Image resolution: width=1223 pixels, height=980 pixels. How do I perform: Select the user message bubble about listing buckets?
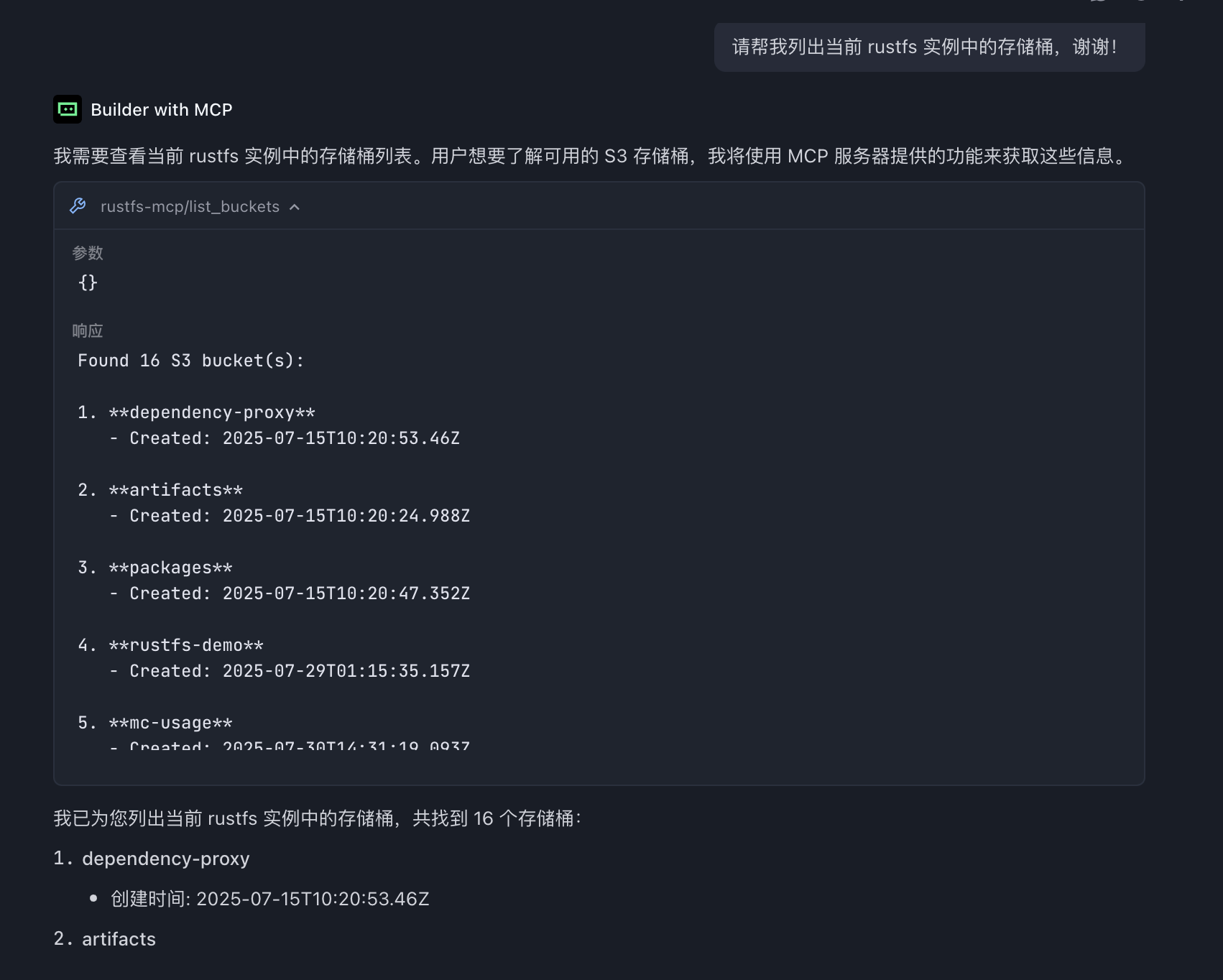click(x=928, y=47)
